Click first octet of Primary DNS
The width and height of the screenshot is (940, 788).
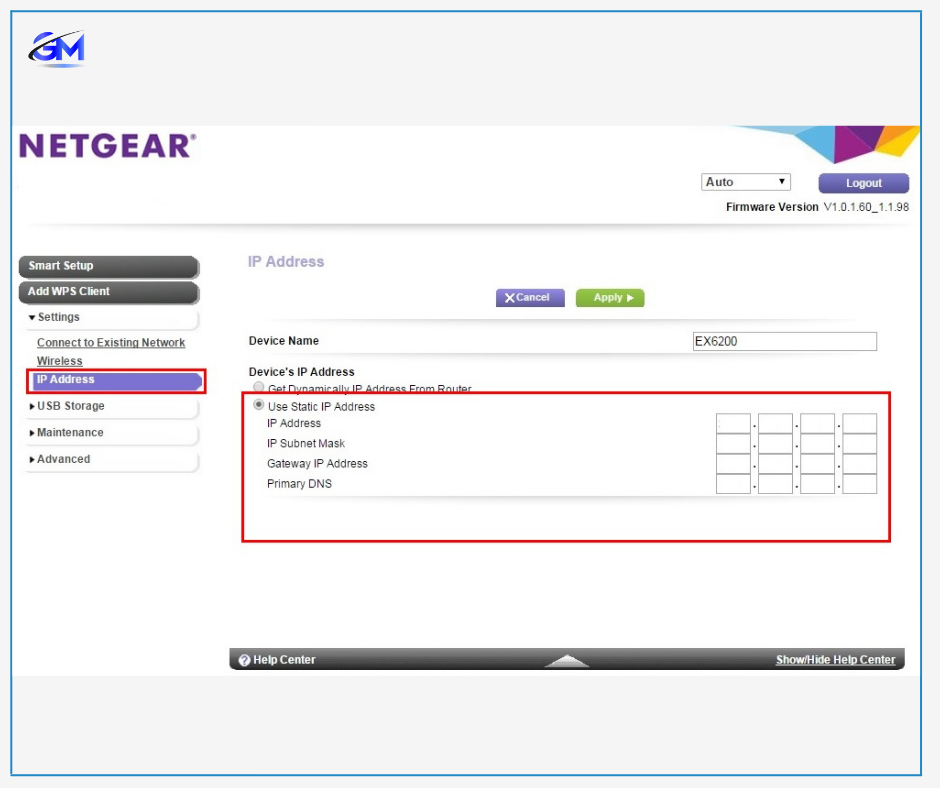coord(733,484)
